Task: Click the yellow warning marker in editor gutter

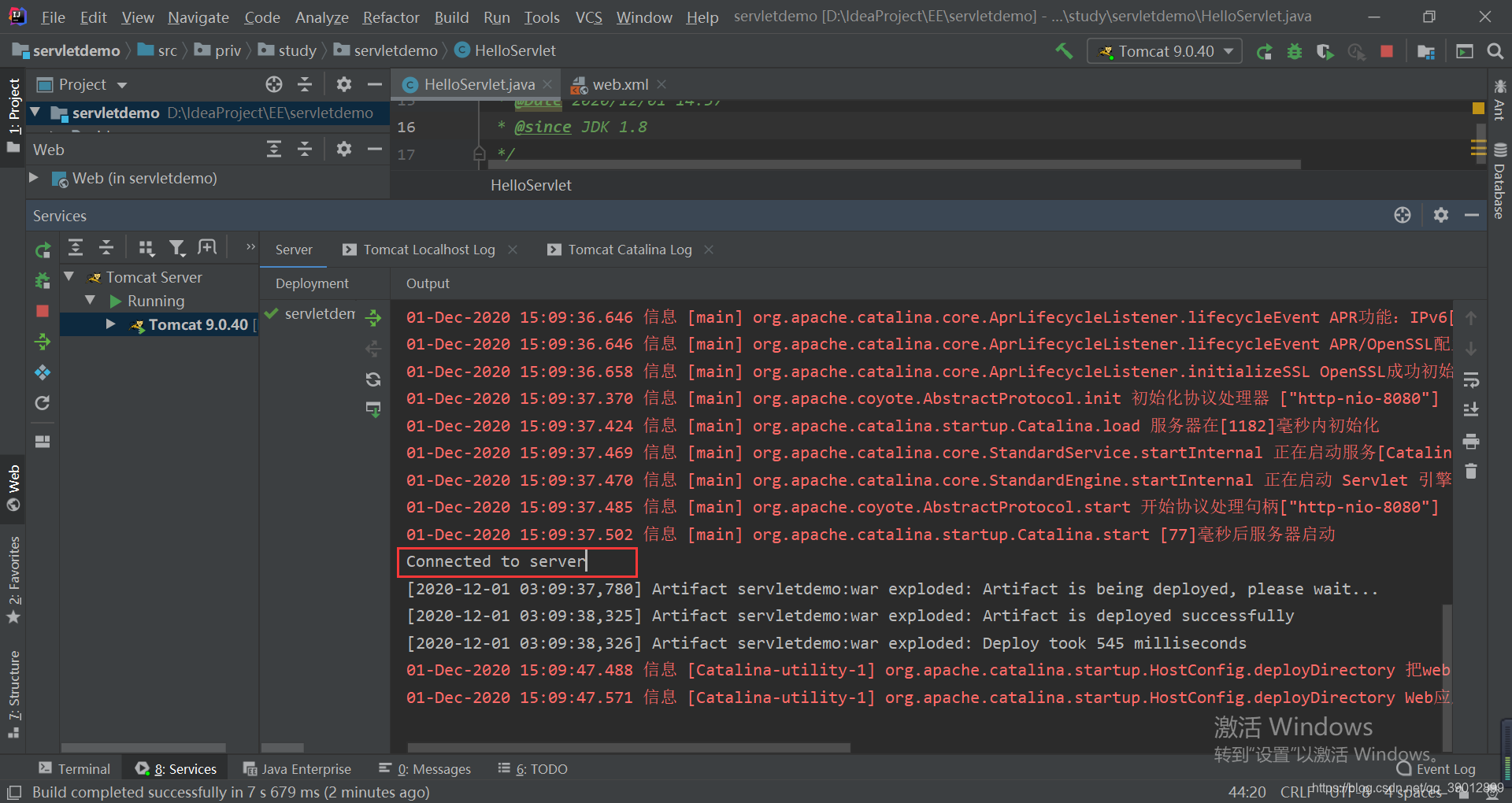Action: coord(1478,108)
